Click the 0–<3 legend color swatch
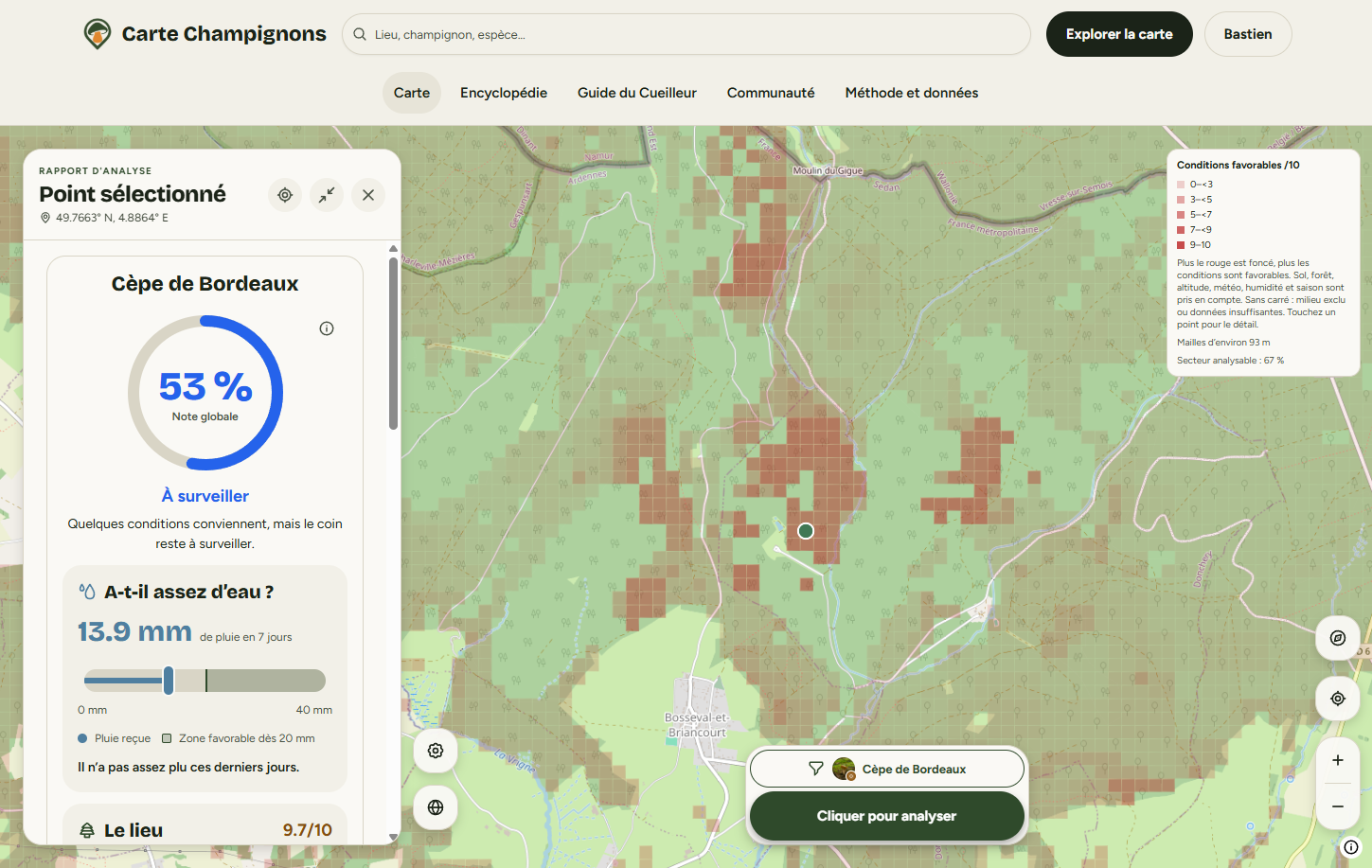 click(1181, 185)
